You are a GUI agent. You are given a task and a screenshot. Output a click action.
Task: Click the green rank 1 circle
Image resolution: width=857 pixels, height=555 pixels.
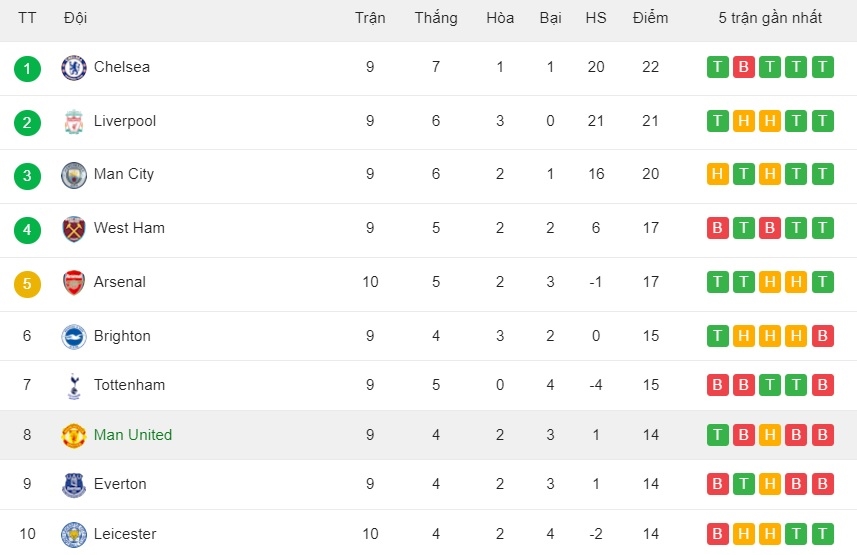pyautogui.click(x=27, y=69)
